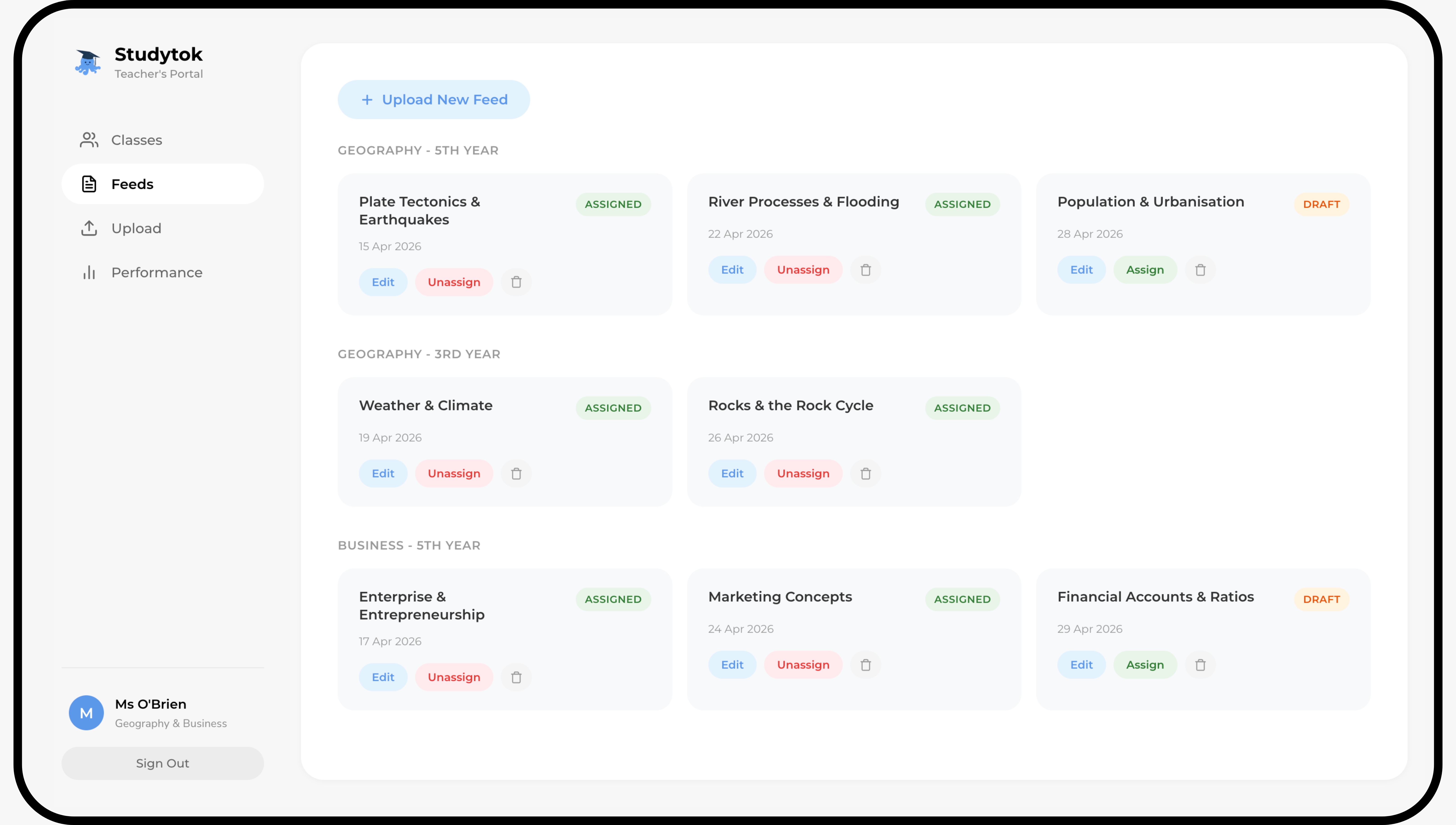Delete the Plate Tectonics & Earthquakes feed
1456x825 pixels.
coord(516,282)
